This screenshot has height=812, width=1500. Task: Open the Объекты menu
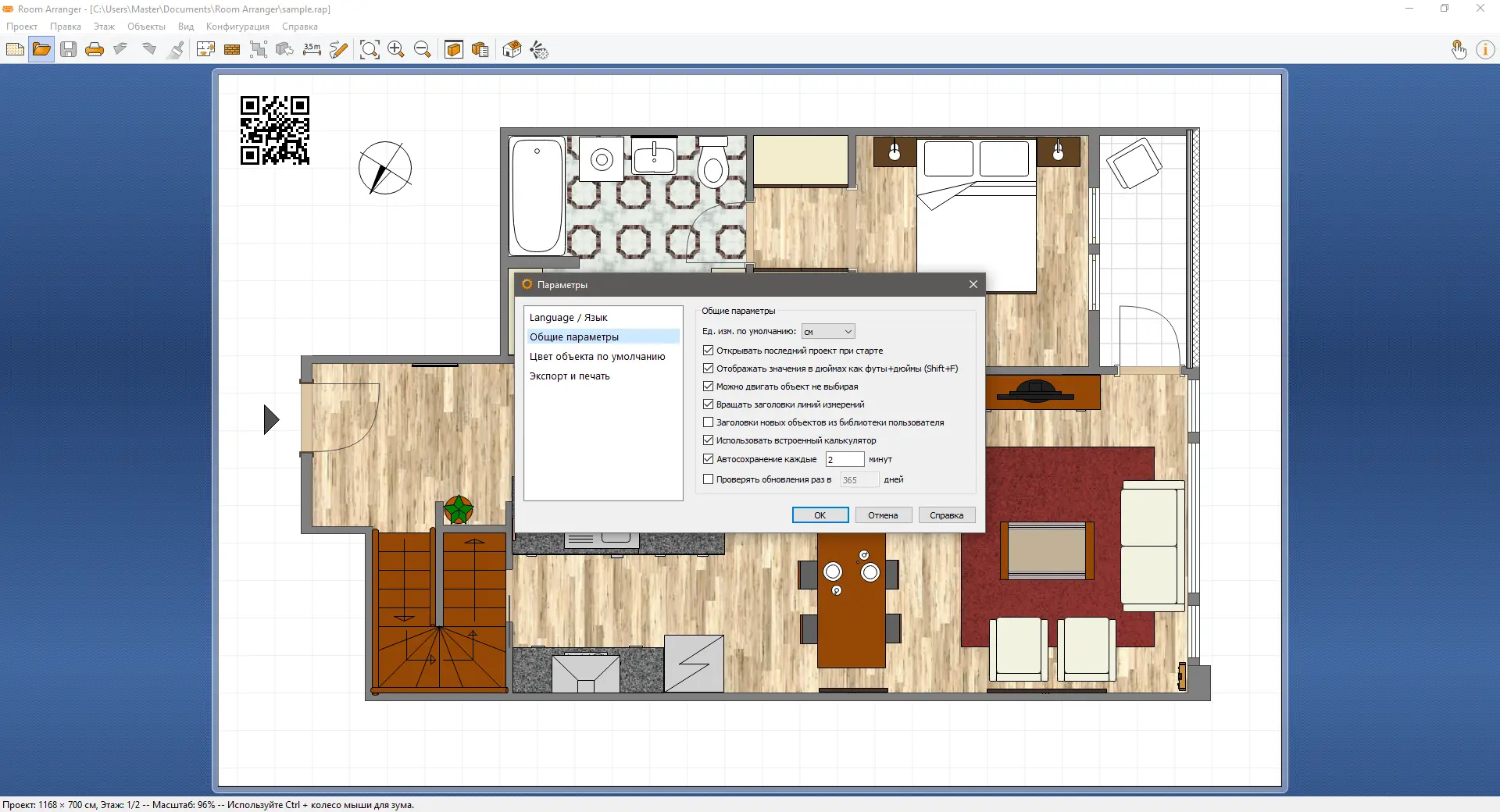point(146,27)
